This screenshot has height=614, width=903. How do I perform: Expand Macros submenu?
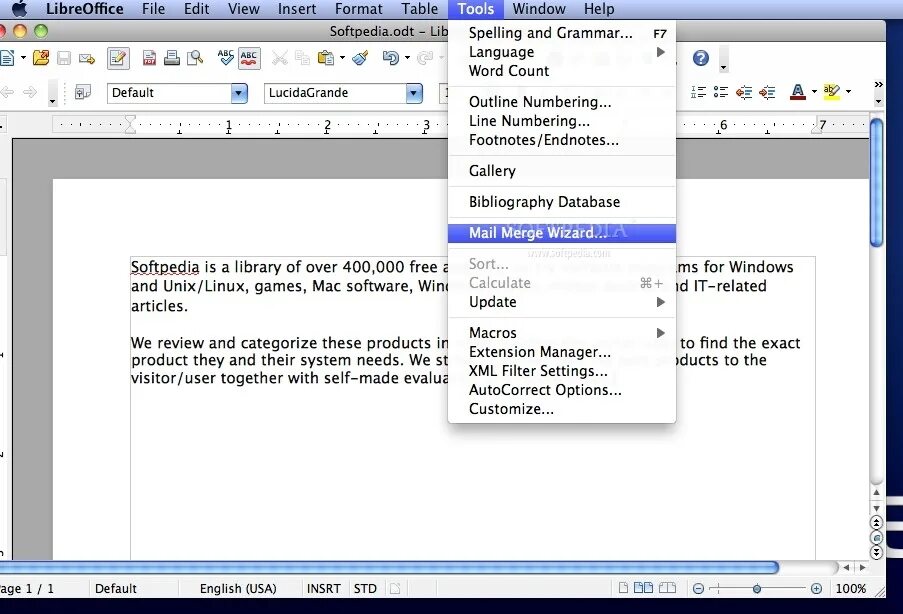coord(561,333)
